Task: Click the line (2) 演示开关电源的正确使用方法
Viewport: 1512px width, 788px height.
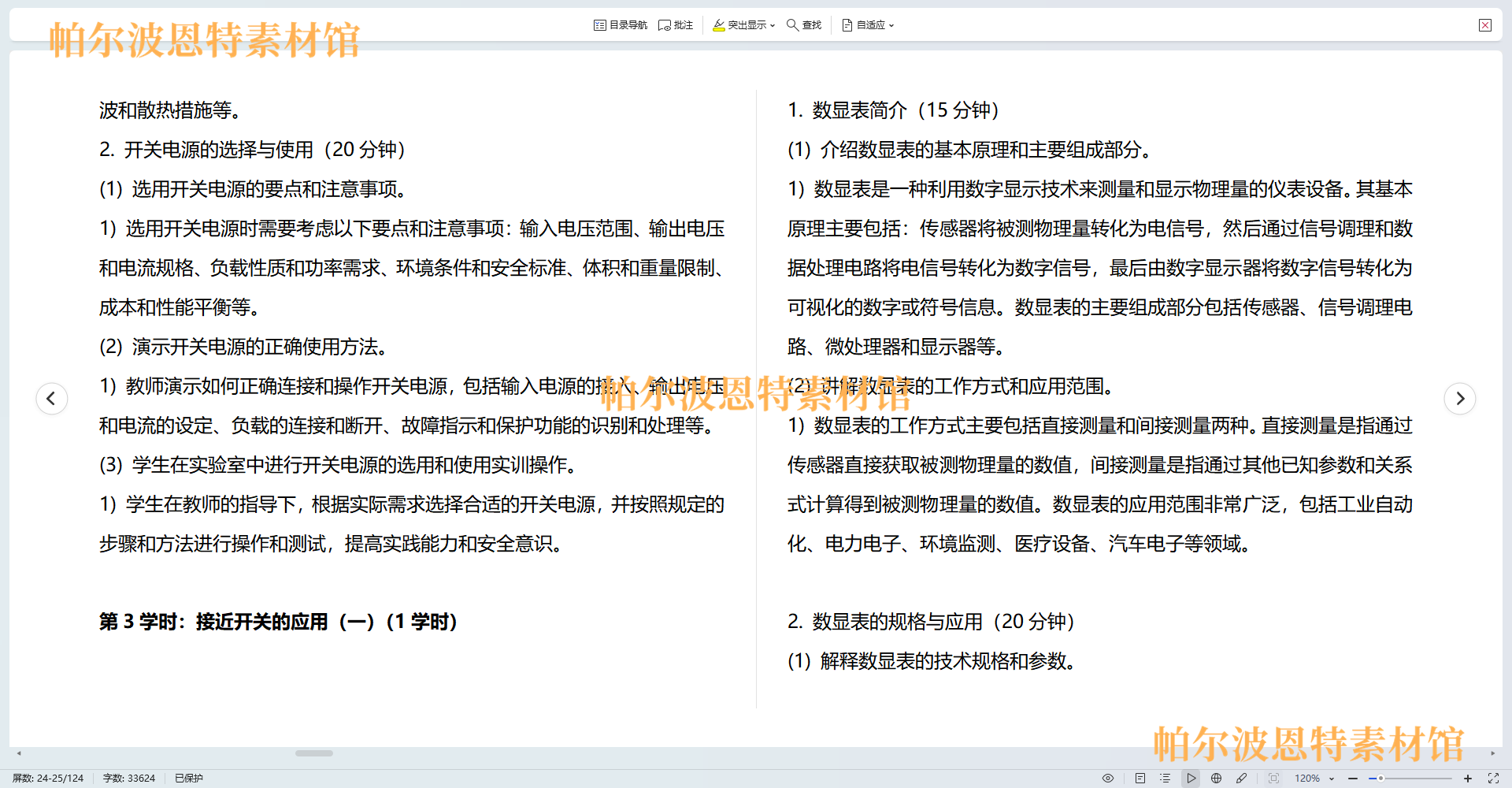Action: 245,347
